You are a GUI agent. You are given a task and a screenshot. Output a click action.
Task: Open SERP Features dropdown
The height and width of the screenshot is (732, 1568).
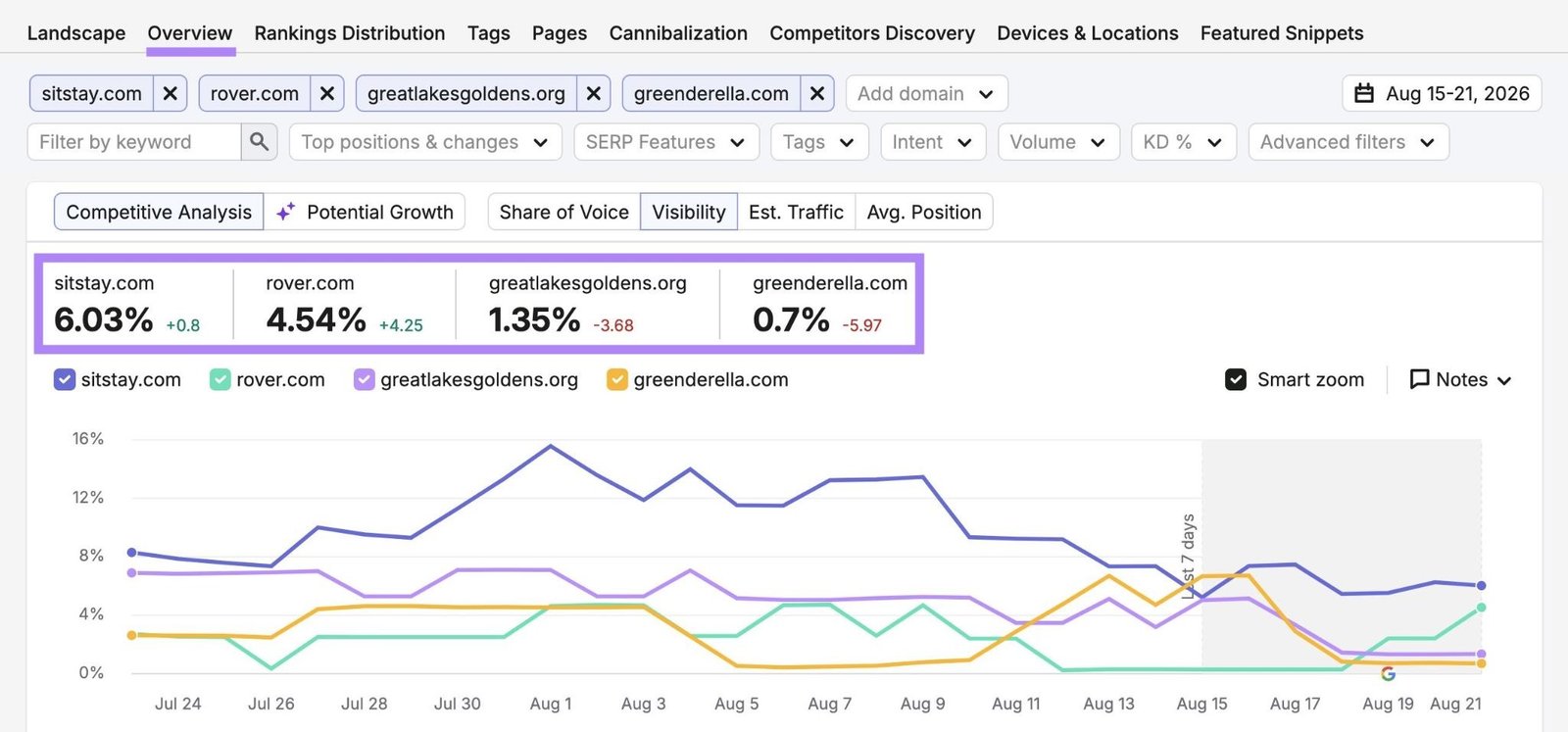pos(666,142)
